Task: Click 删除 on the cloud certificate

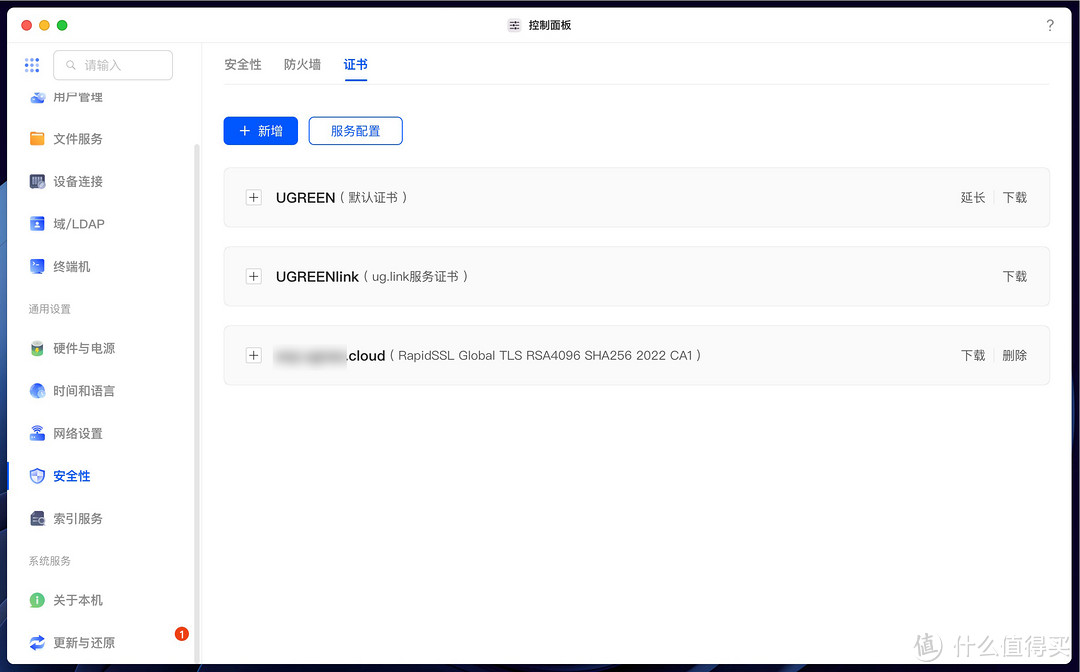Action: (x=1014, y=355)
